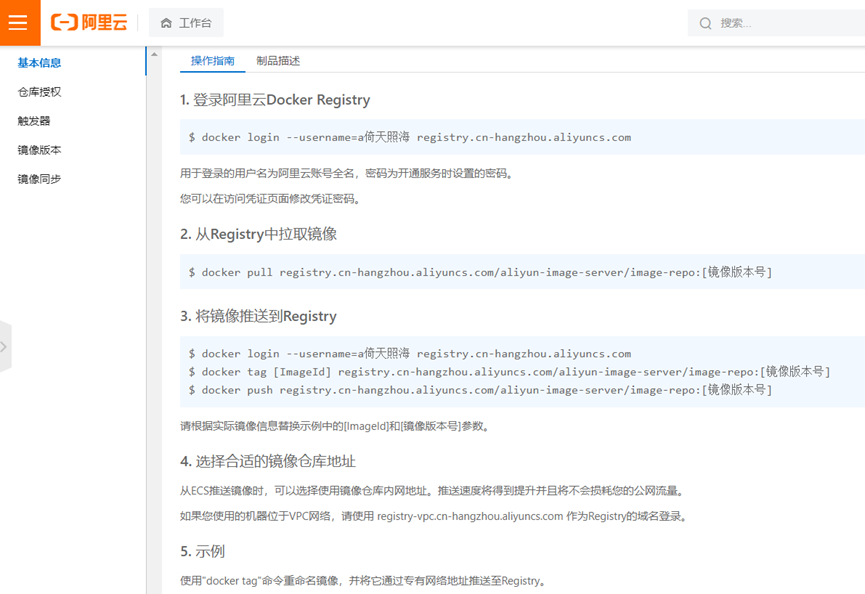Click the docker login command under step 1
This screenshot has width=865, height=594.
pyautogui.click(x=410, y=137)
